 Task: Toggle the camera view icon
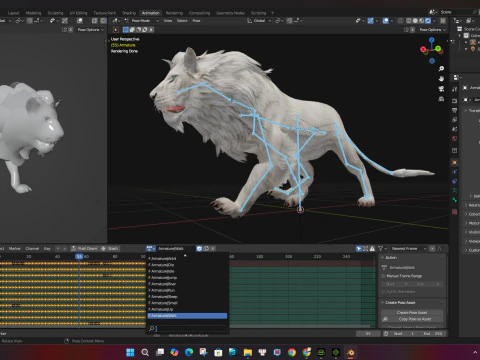[x=441, y=89]
